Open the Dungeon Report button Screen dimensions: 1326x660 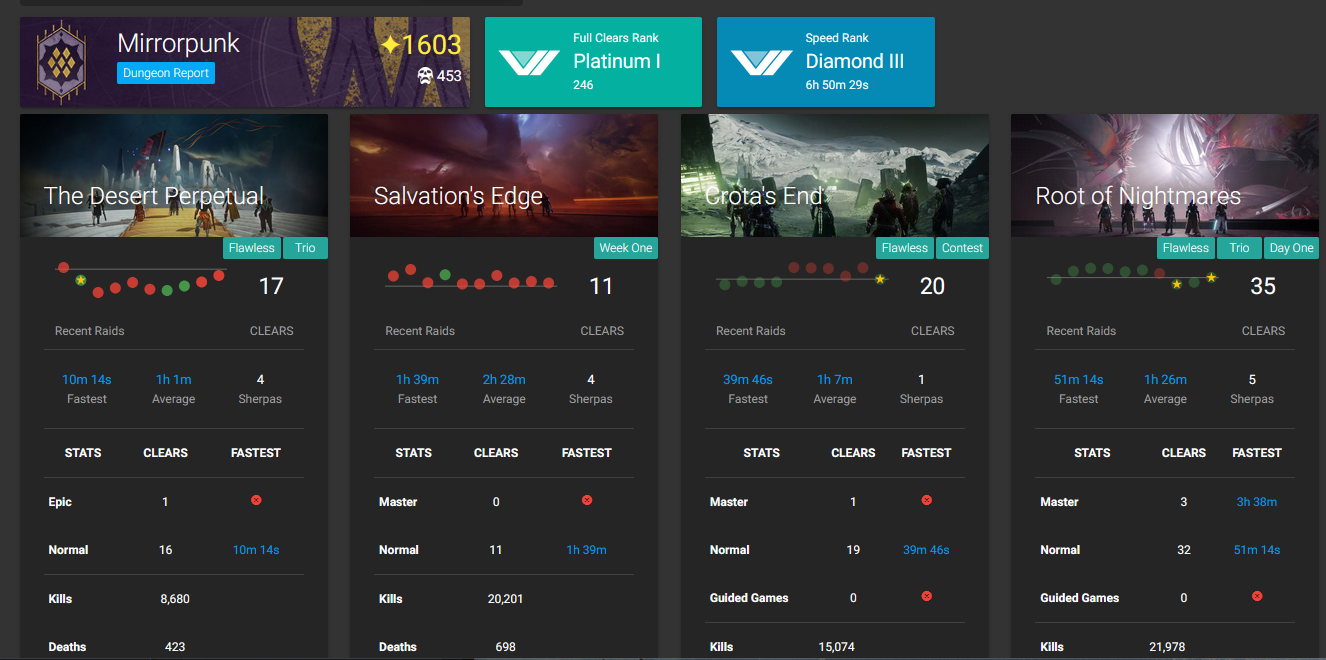click(x=166, y=73)
